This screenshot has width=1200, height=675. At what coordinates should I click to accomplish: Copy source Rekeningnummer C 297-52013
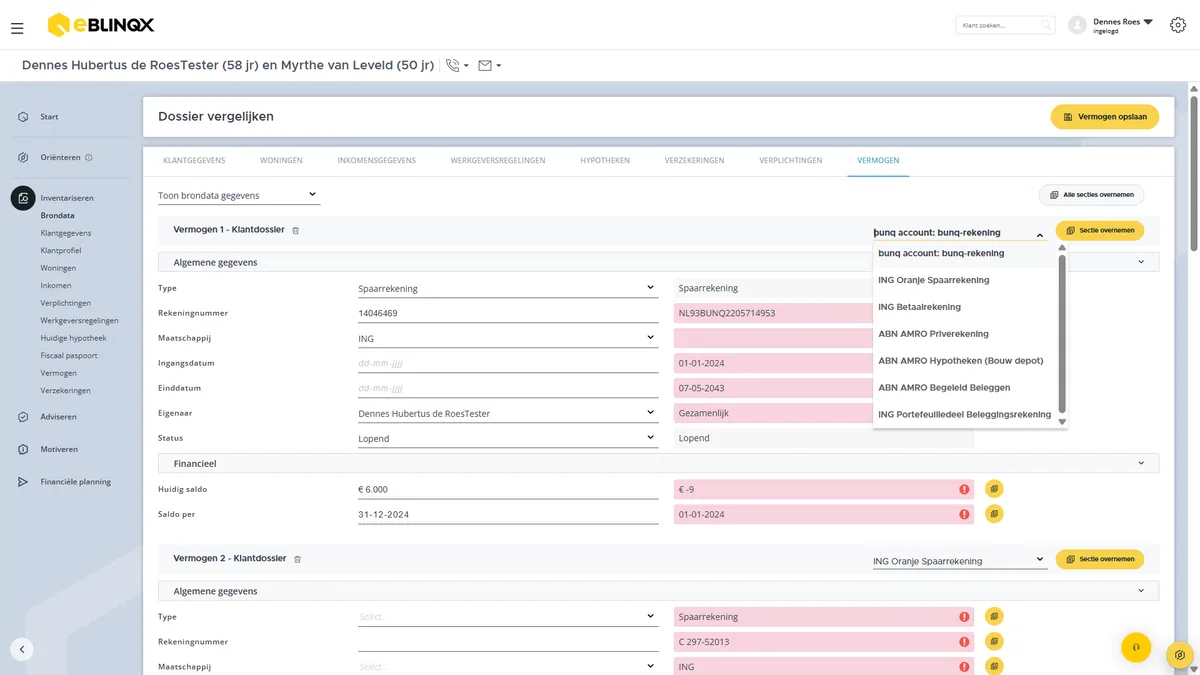pyautogui.click(x=994, y=641)
